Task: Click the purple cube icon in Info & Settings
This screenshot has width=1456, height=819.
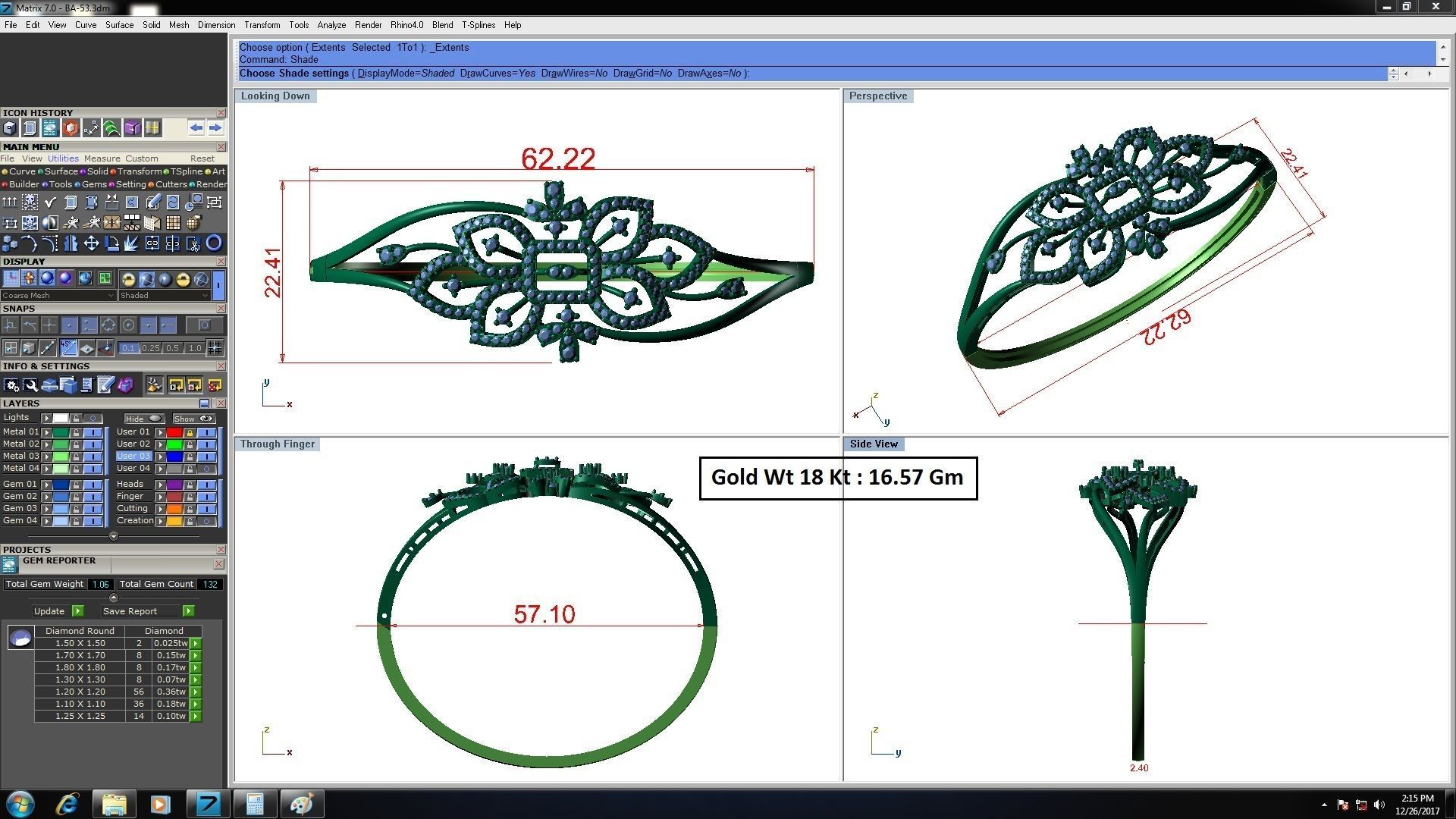Action: coord(125,384)
